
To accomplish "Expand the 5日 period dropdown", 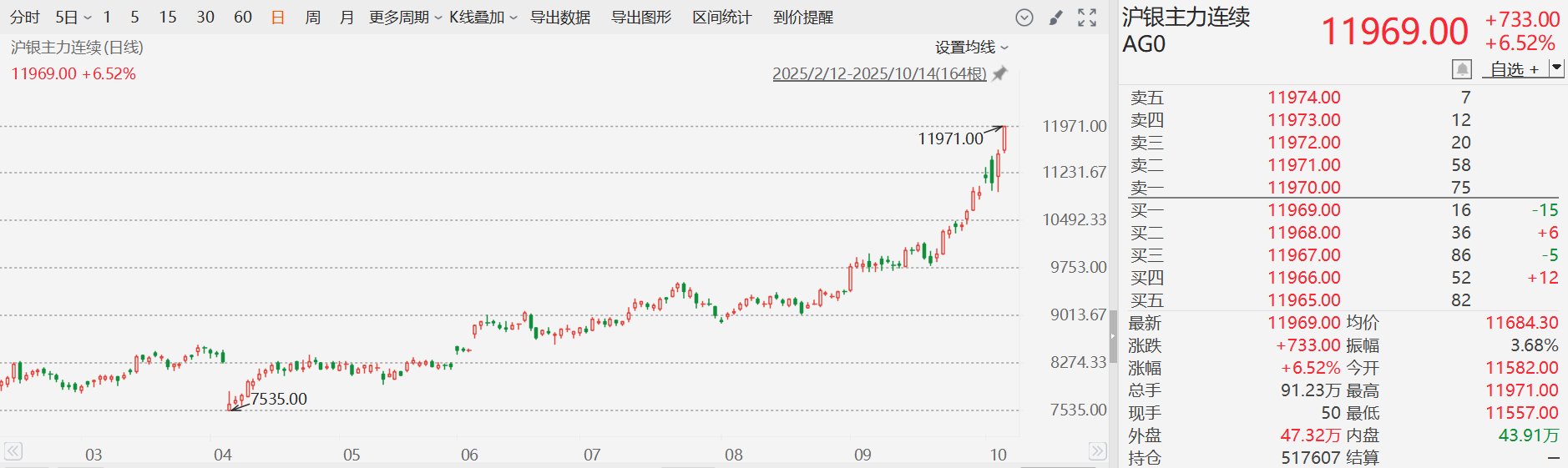I will click(73, 18).
